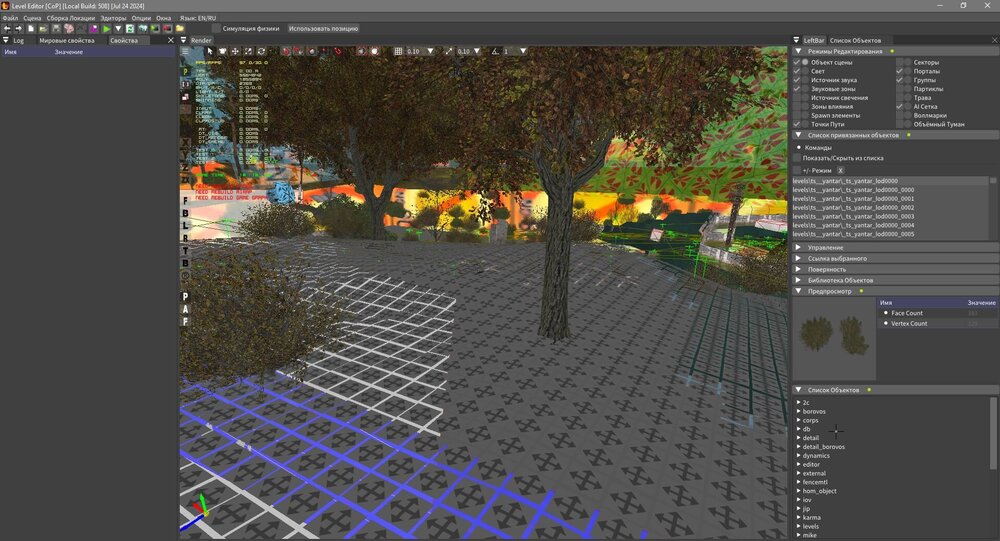Viewport: 1000px width, 541px height.
Task: Switch to the Мировые свойства tab
Action: click(x=67, y=40)
